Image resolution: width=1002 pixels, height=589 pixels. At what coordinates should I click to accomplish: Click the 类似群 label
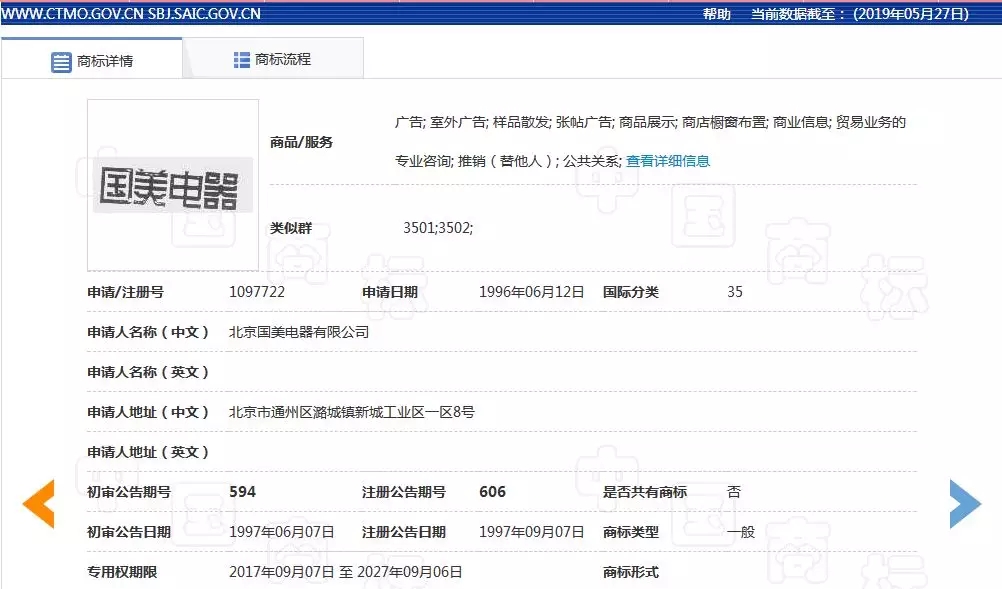pos(291,228)
